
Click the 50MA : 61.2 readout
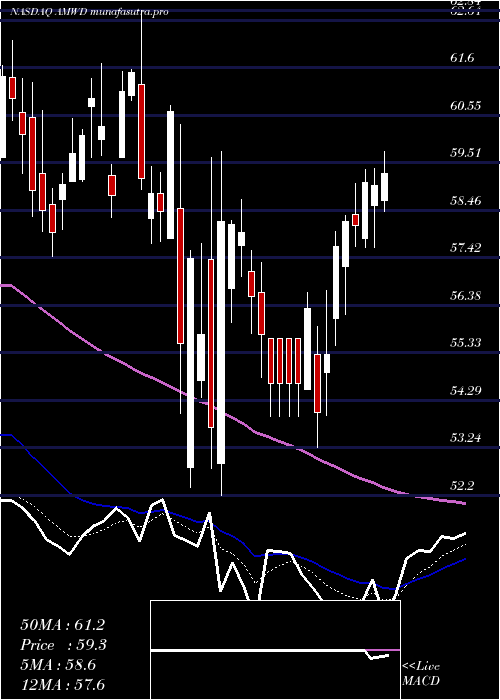pos(62,625)
